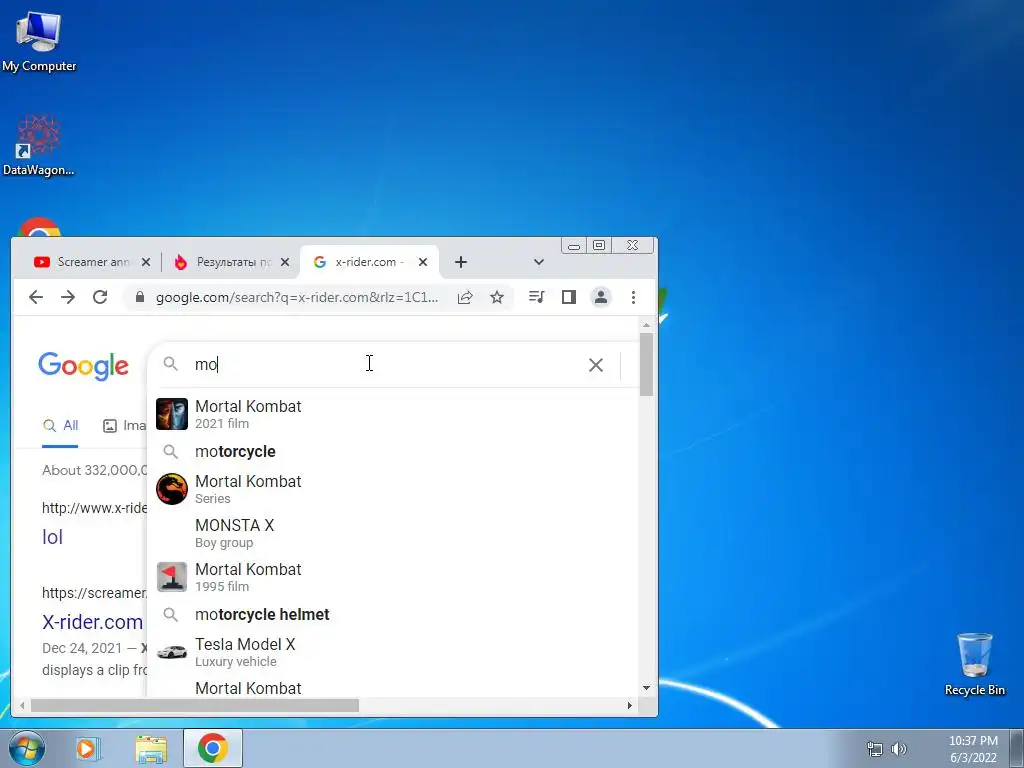Minimize the Chrome window

pos(574,246)
